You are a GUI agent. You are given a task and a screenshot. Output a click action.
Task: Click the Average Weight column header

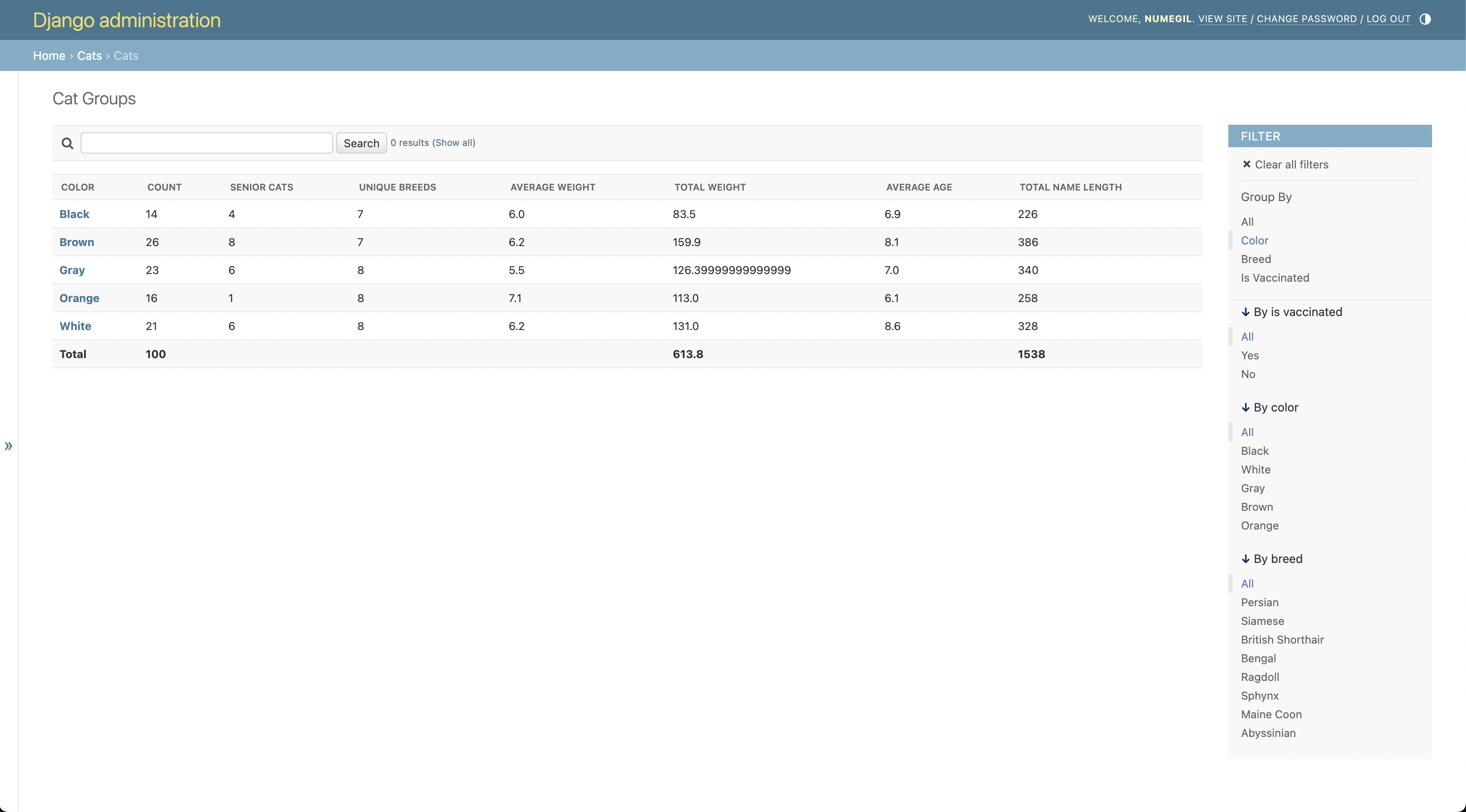pos(553,187)
